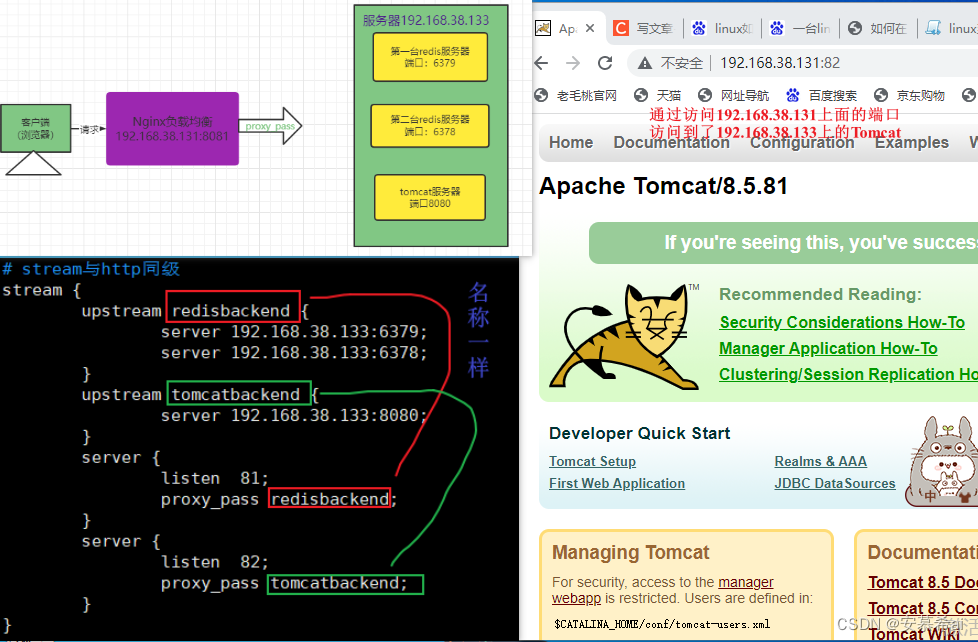Open the Tomcat 8.5 Doc link
The height and width of the screenshot is (642, 978).
click(922, 583)
